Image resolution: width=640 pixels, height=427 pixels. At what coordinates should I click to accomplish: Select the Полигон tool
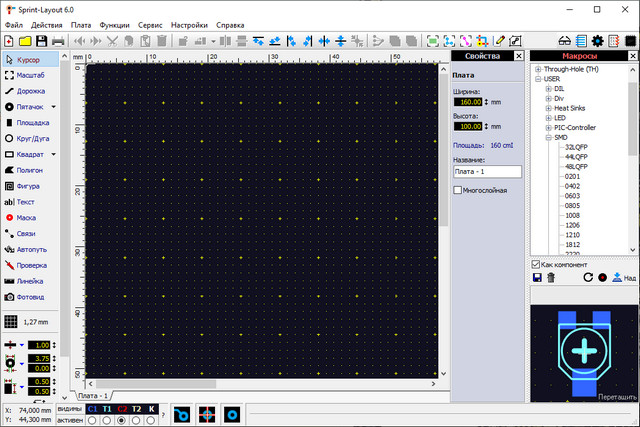pos(30,170)
